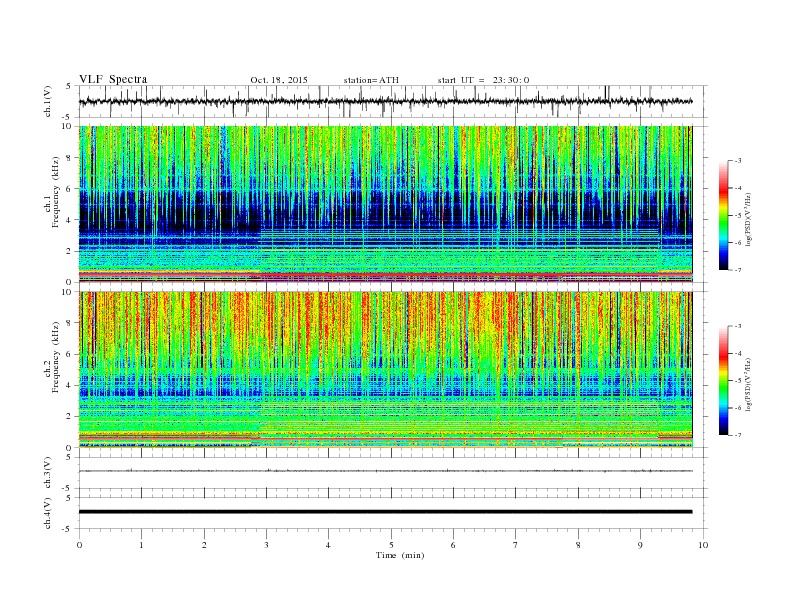The height and width of the screenshot is (612, 792).
Task: Click time axis tick label '3'
Action: click(x=266, y=545)
